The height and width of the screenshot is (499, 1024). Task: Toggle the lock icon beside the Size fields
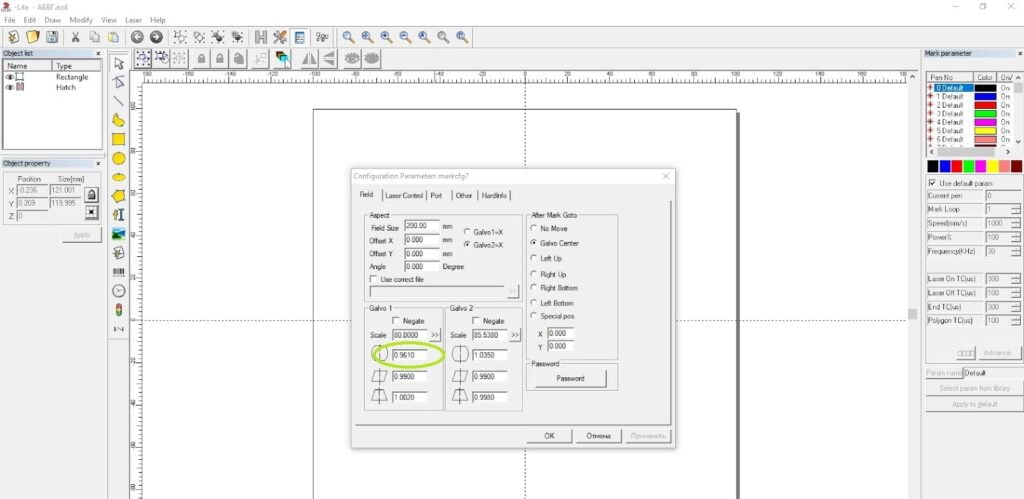coord(91,195)
